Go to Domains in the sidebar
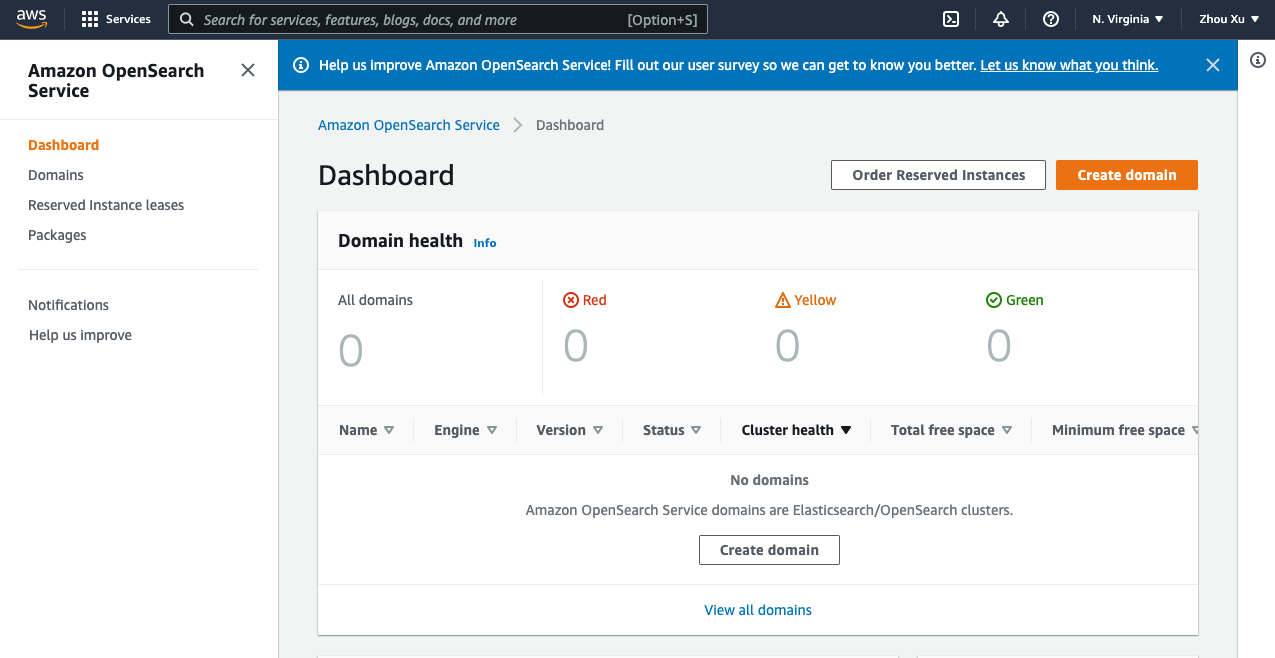The height and width of the screenshot is (658, 1275). point(56,175)
